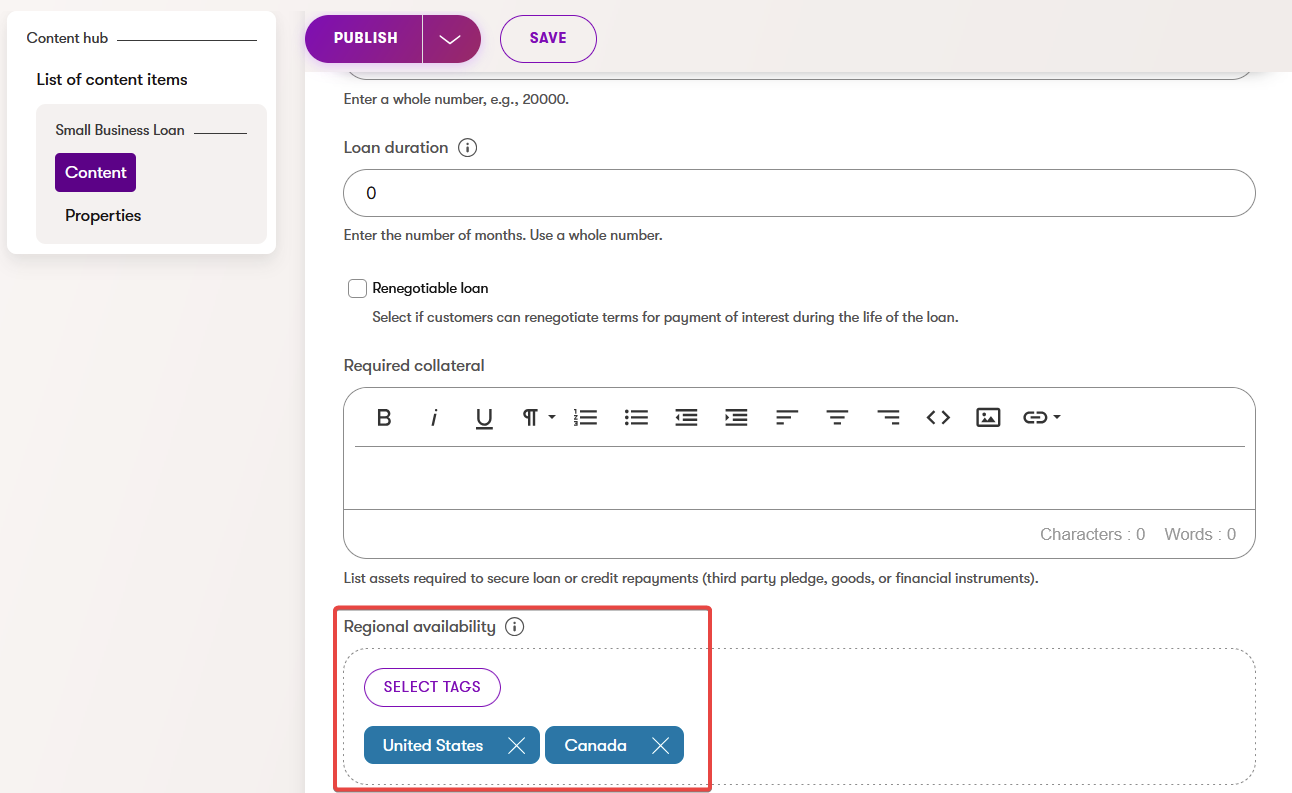This screenshot has width=1292, height=793.
Task: Publish the content item
Action: tap(365, 39)
